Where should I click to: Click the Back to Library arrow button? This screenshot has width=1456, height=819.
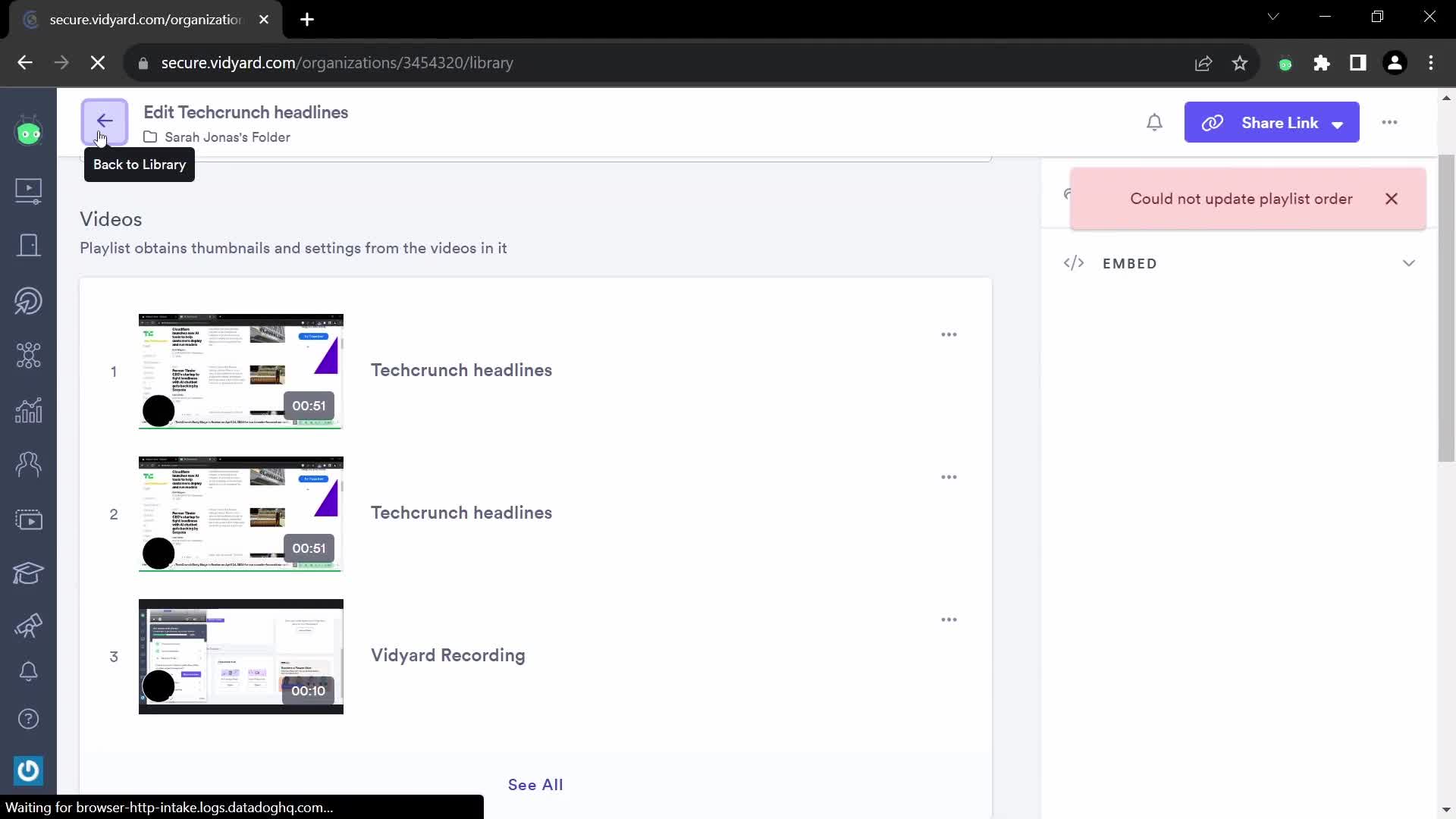coord(105,121)
